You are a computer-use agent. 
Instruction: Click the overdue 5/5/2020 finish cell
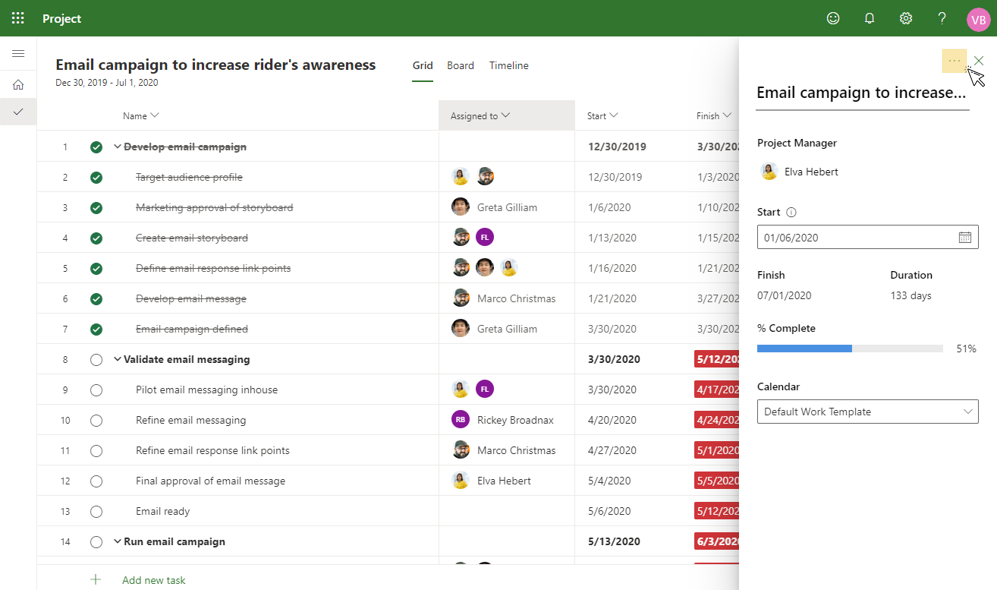[717, 480]
